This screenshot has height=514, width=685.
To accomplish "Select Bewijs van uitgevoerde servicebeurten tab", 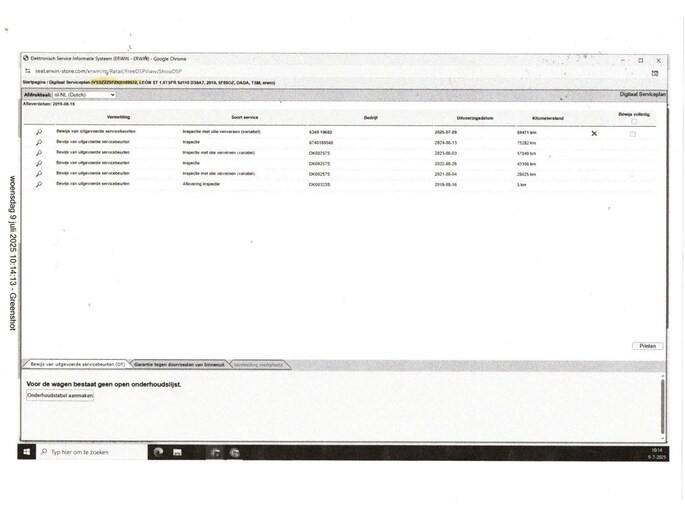I will [77, 365].
